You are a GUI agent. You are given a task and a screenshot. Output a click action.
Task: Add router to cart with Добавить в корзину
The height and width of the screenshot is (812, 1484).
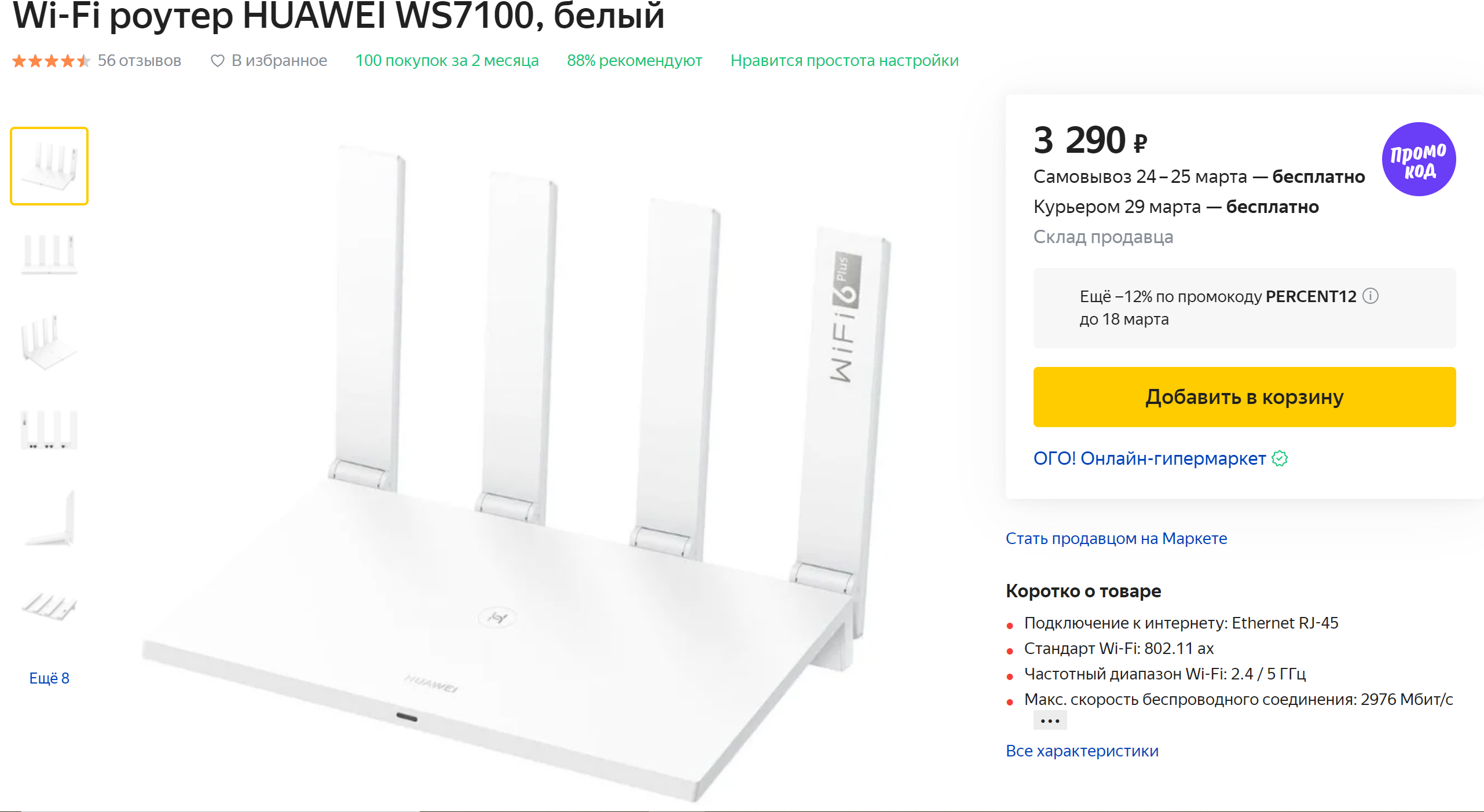(1244, 397)
